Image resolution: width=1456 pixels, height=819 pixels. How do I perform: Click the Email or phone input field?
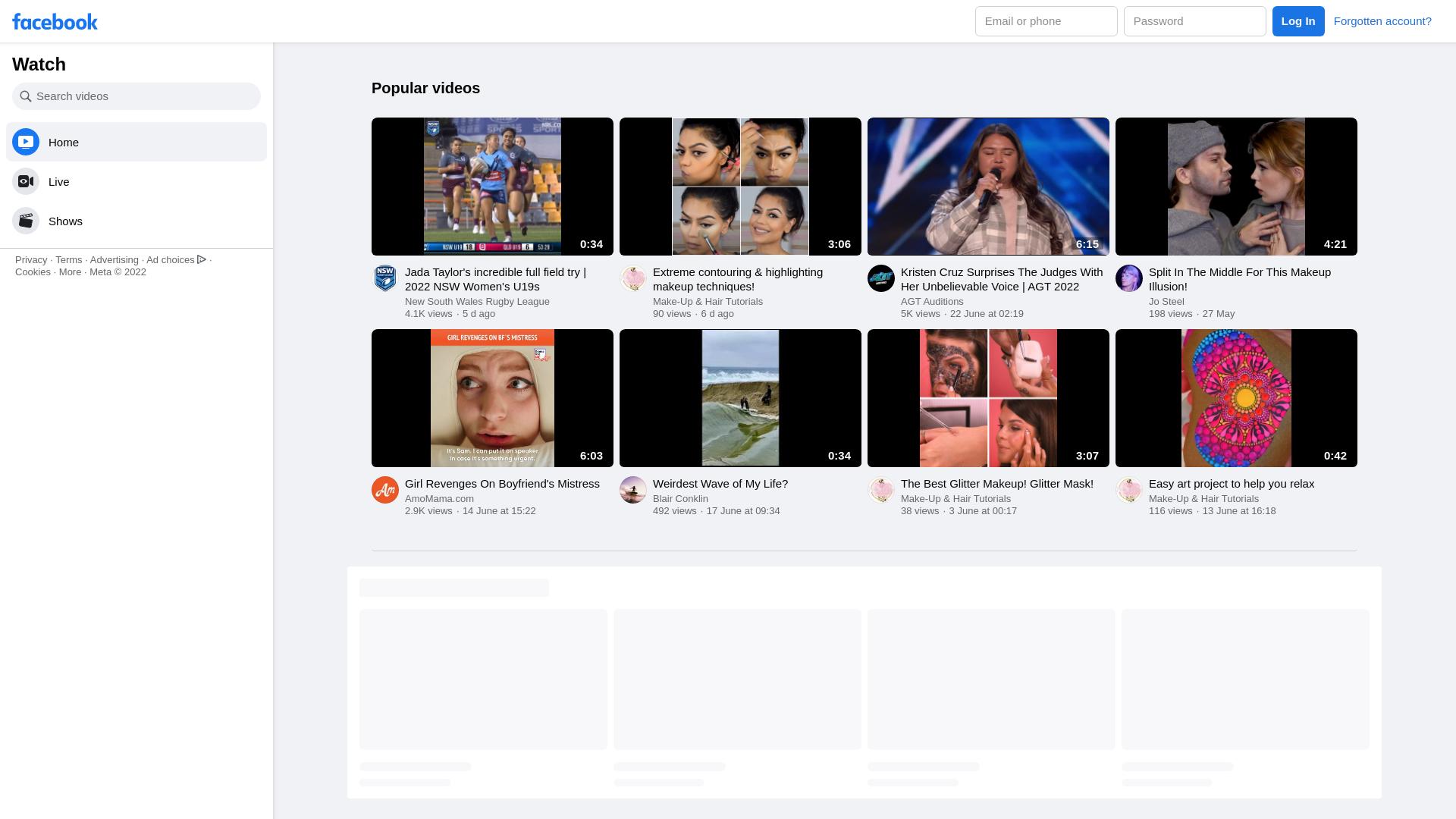[x=1046, y=21]
